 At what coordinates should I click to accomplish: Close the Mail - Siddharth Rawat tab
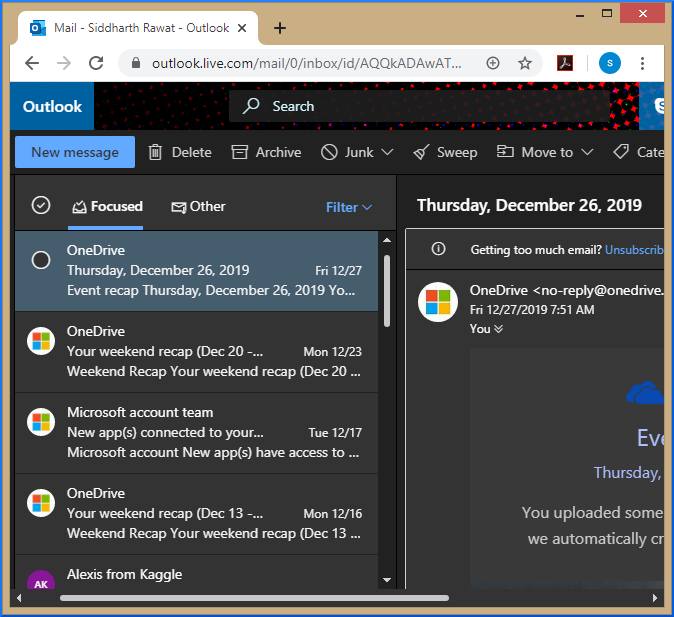pyautogui.click(x=242, y=28)
